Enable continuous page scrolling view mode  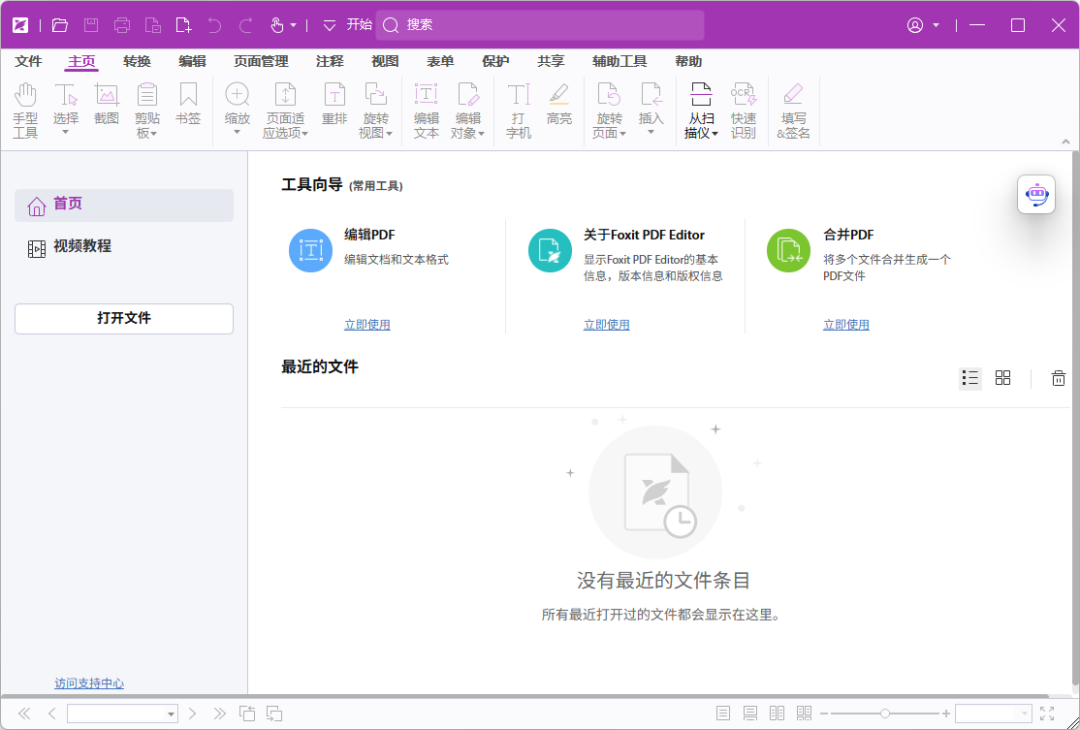749,713
